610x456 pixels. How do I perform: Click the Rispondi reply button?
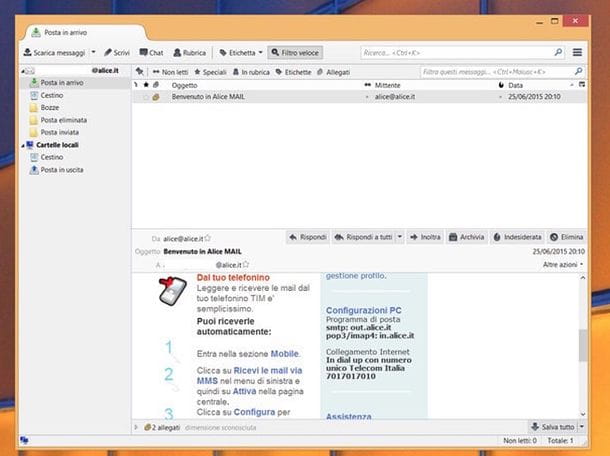point(308,237)
